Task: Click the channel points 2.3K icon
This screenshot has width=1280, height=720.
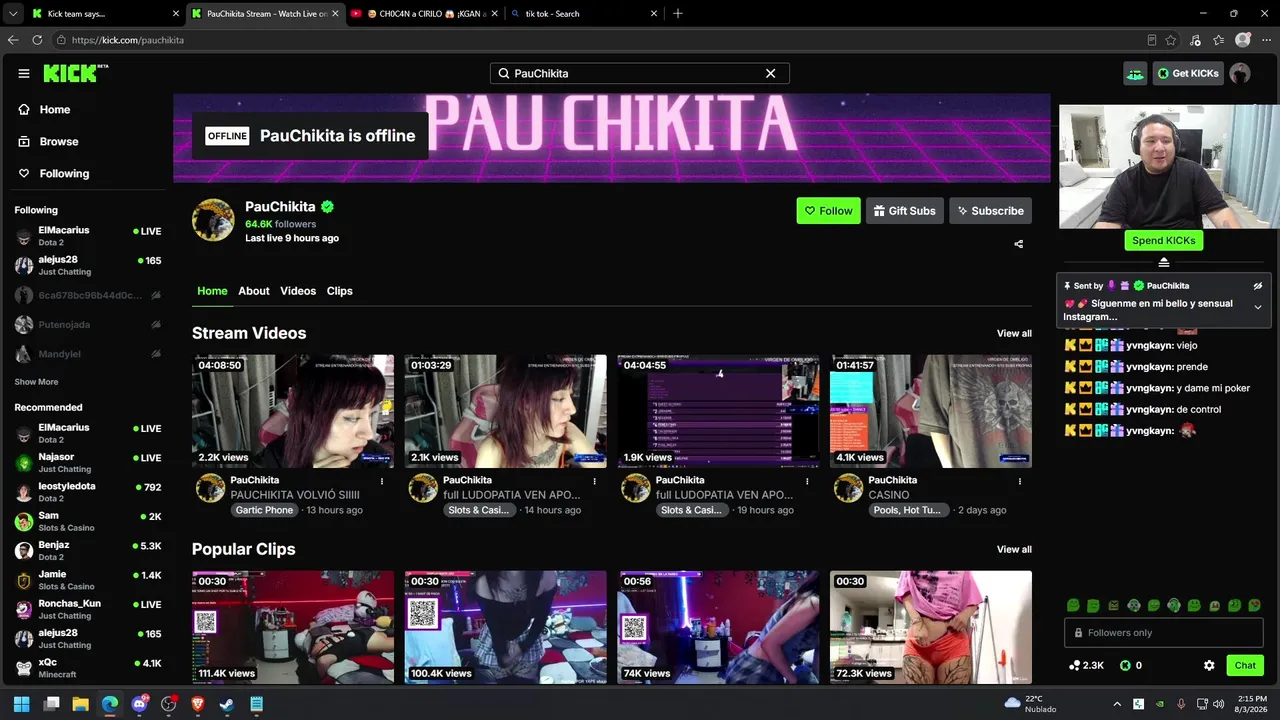Action: pyautogui.click(x=1075, y=665)
